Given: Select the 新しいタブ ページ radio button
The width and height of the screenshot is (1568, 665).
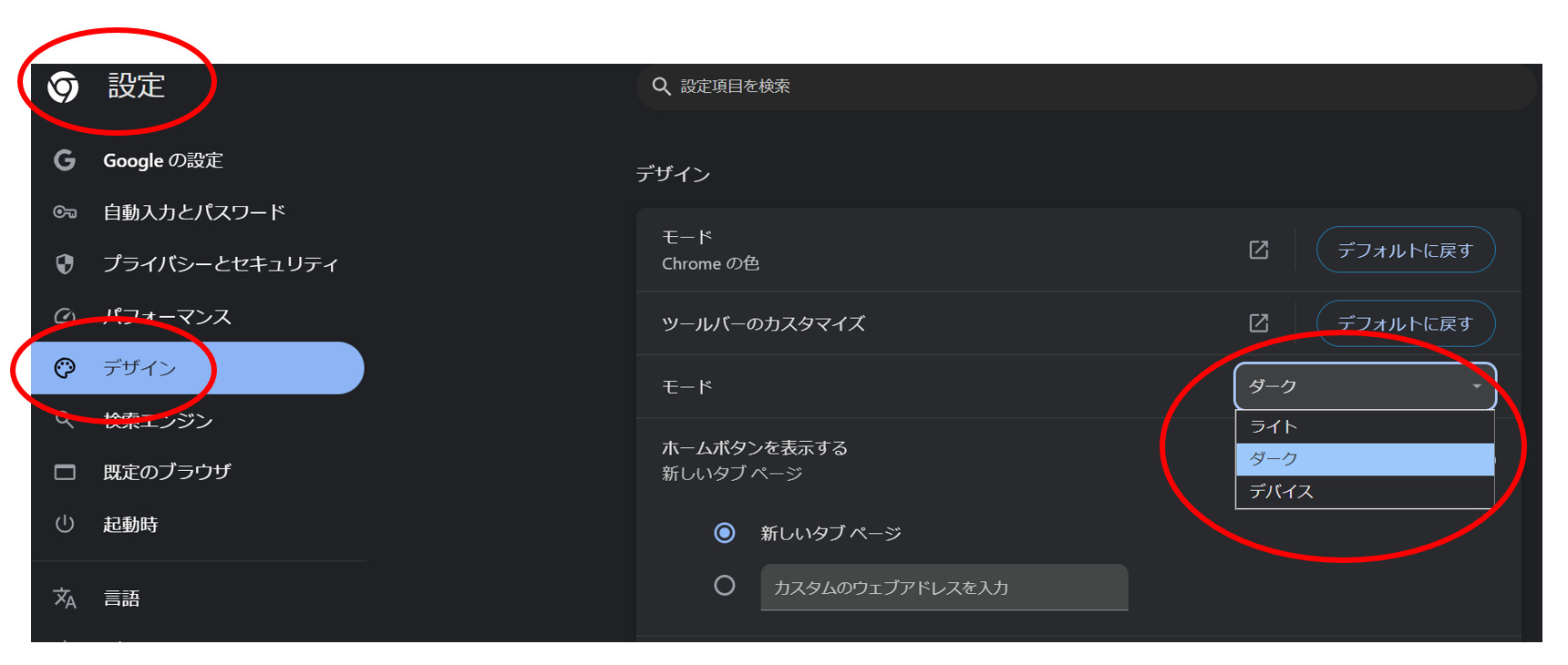Looking at the screenshot, I should (x=725, y=533).
